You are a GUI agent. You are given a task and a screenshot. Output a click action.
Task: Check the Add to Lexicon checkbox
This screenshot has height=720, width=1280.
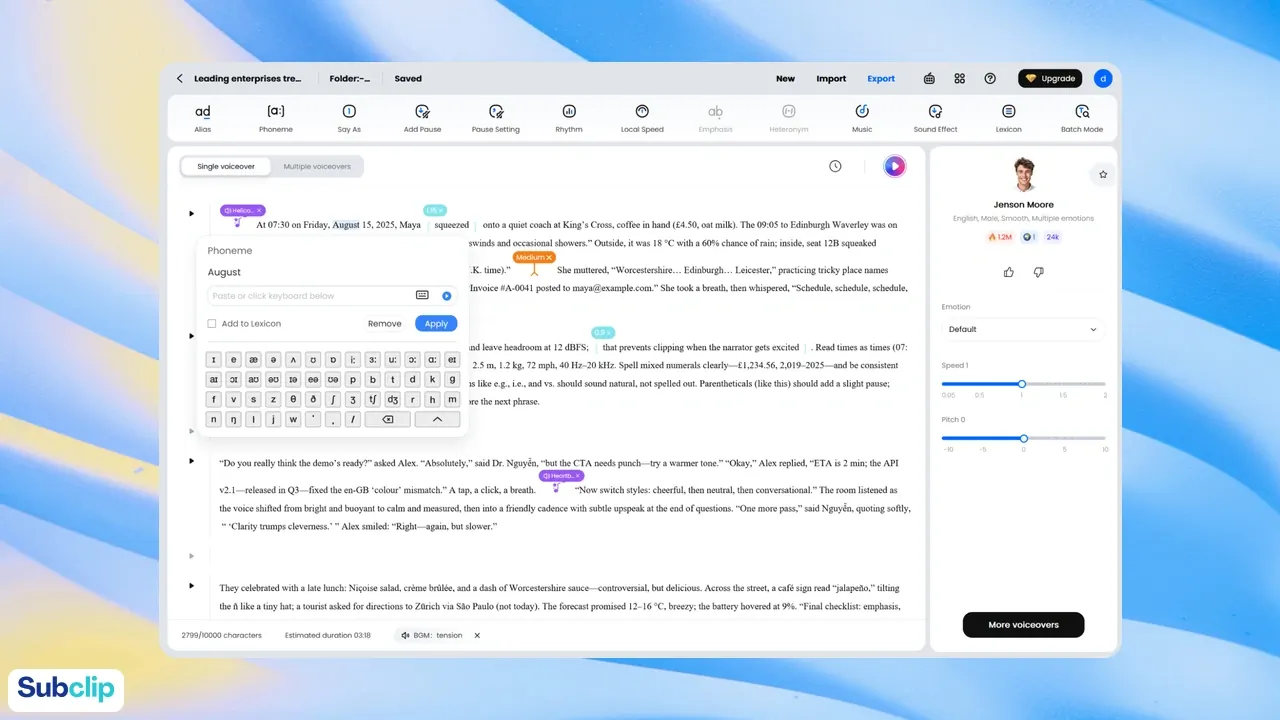212,324
